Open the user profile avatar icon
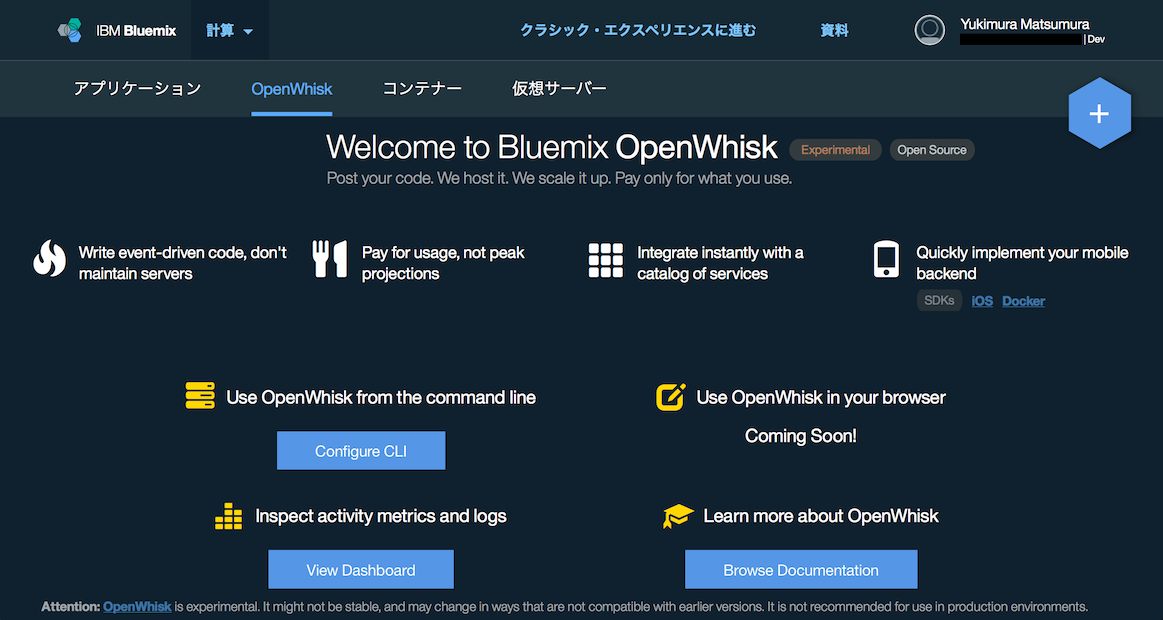This screenshot has height=620, width=1163. click(x=929, y=30)
